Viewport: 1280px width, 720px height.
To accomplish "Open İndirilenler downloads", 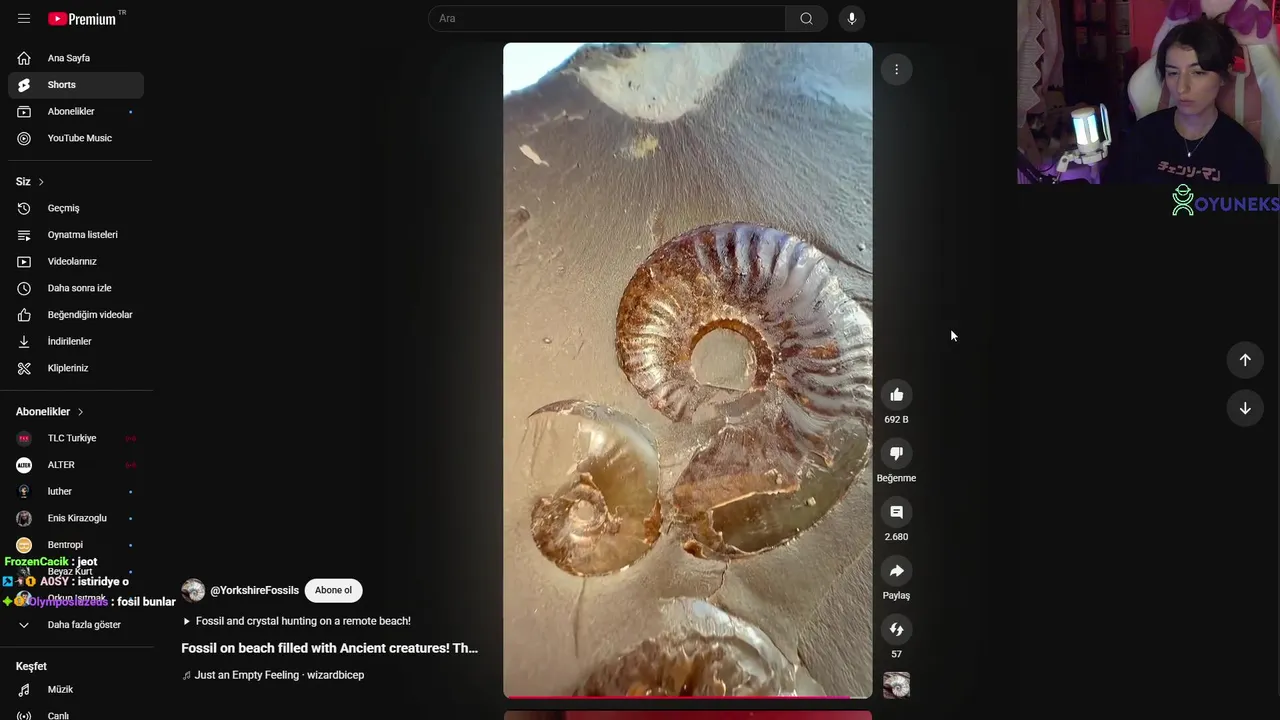I will 76,341.
